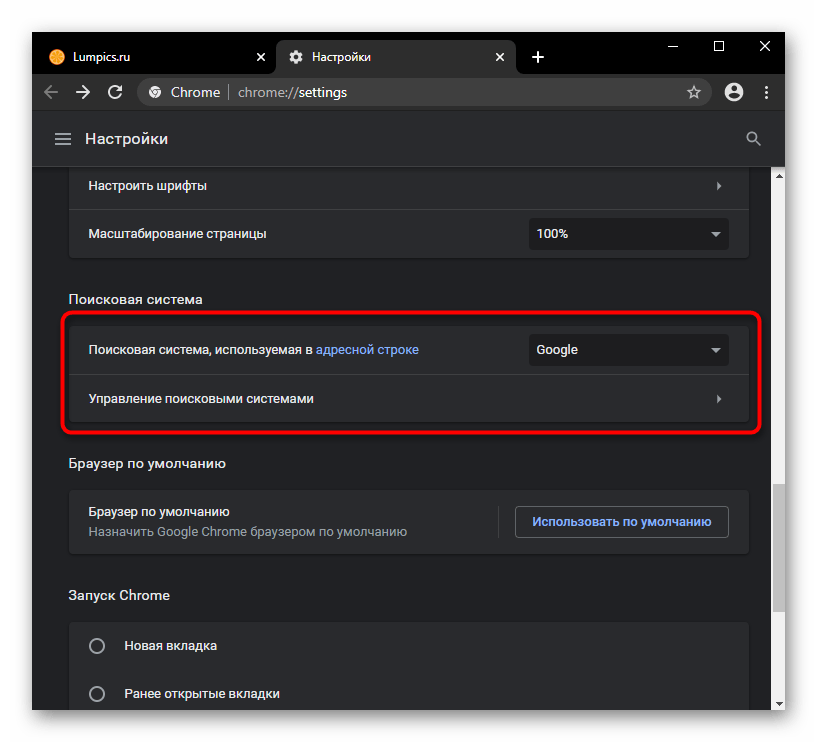Click the search settings magnifier icon
The width and height of the screenshot is (817, 742).
pos(754,139)
